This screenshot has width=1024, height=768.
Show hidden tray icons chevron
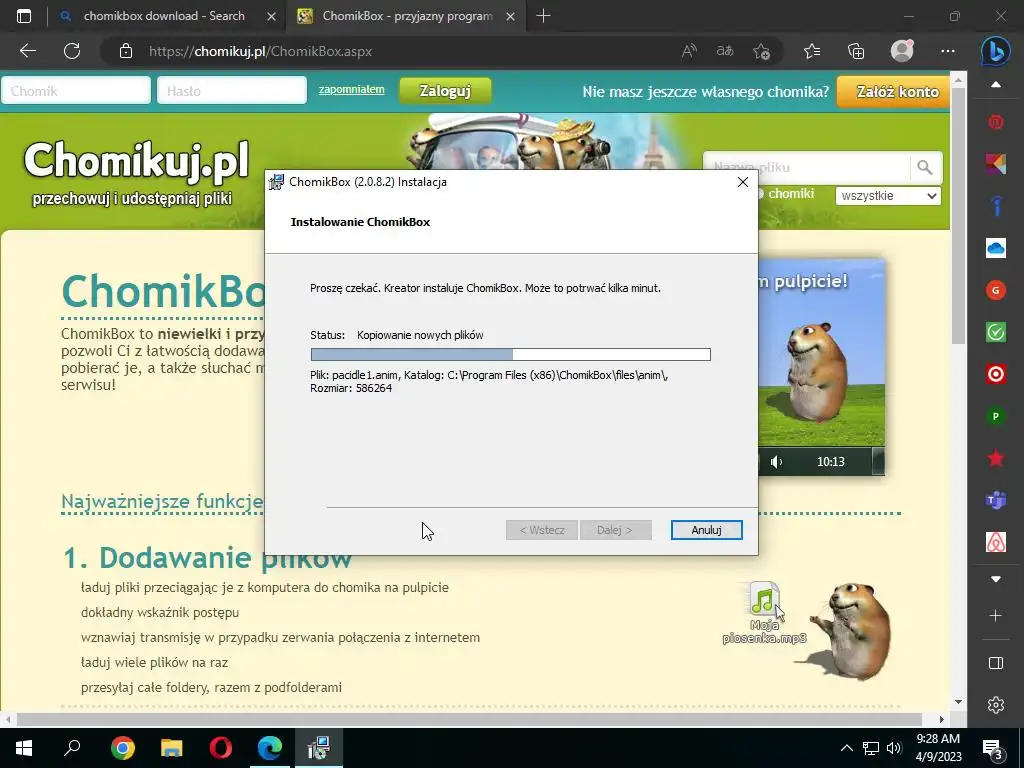(846, 748)
